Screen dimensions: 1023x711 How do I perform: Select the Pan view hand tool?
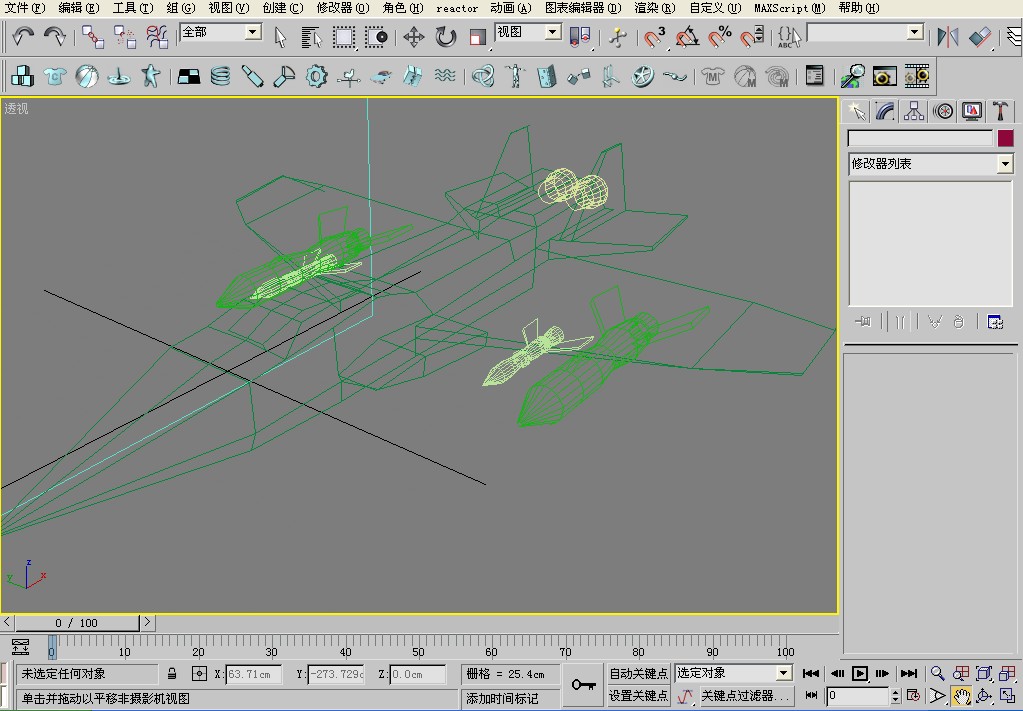[960, 696]
